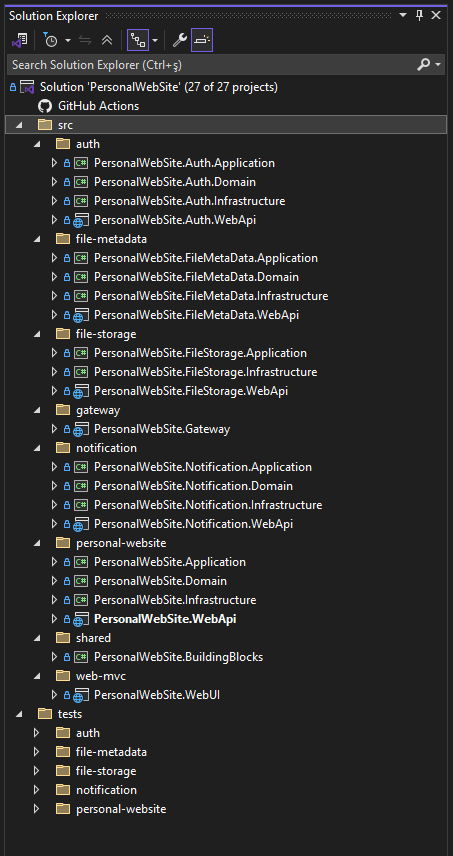
Task: Expand the file-metadata folder under tests
Action: click(x=37, y=752)
